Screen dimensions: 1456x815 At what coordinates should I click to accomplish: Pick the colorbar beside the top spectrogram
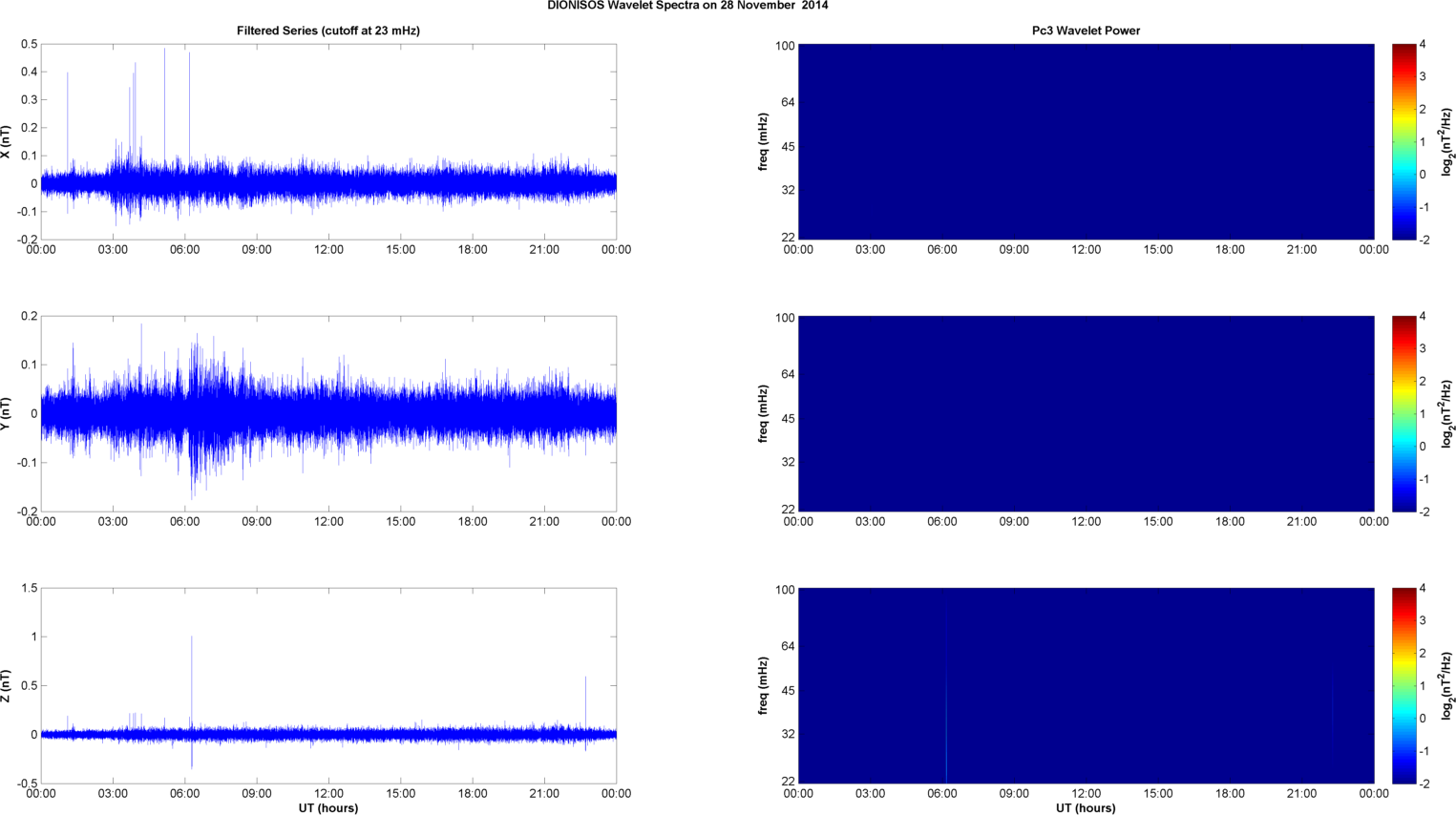[x=1403, y=141]
